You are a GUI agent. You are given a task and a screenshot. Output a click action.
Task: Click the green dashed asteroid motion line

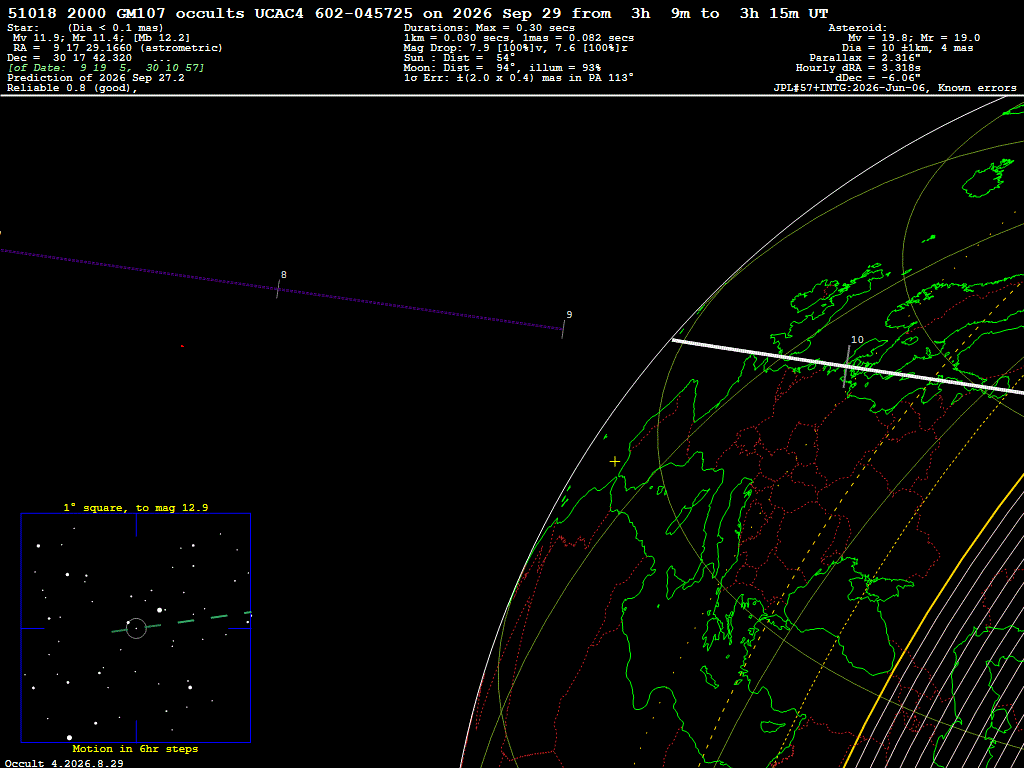click(x=181, y=622)
